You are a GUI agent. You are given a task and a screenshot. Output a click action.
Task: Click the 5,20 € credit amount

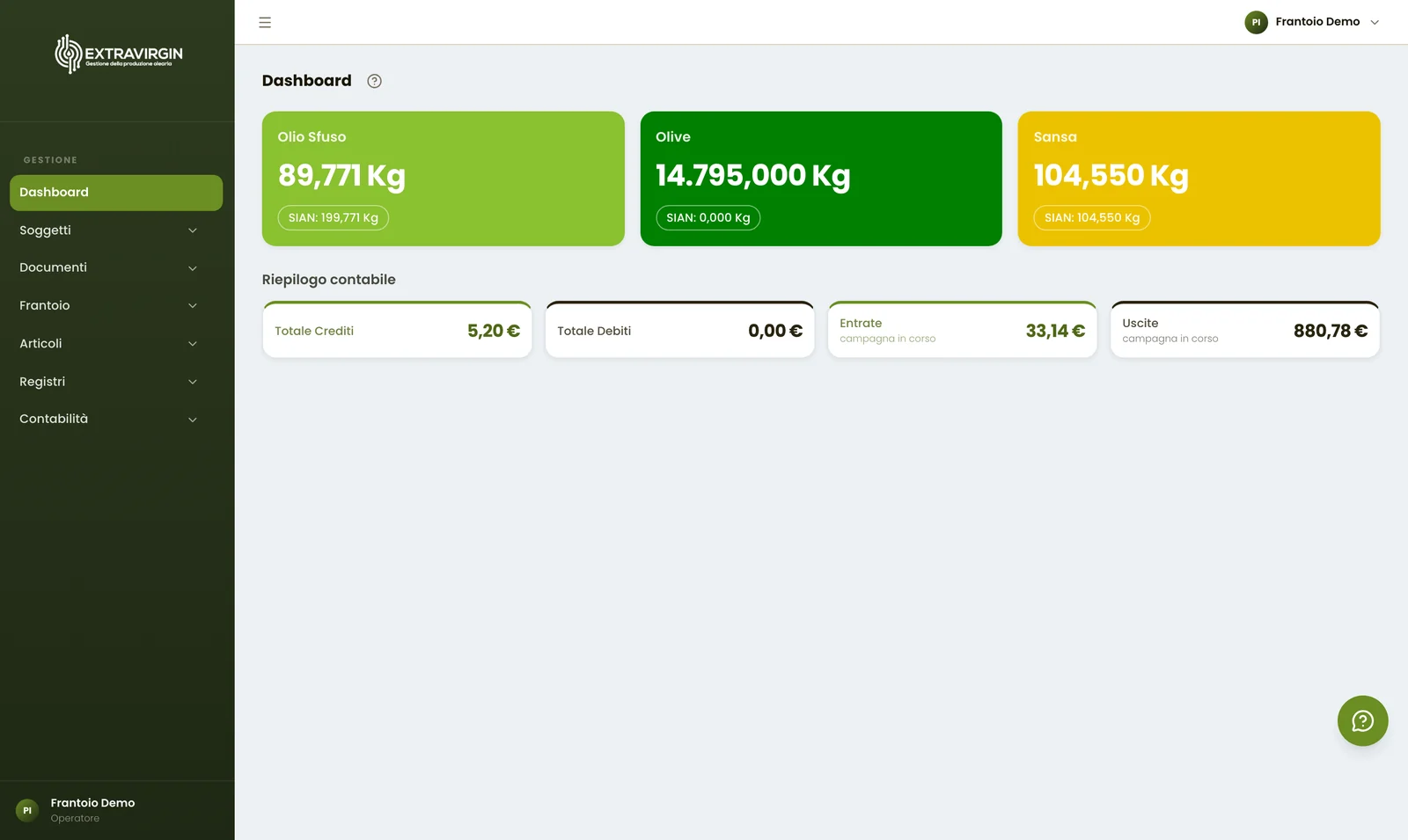coord(494,331)
